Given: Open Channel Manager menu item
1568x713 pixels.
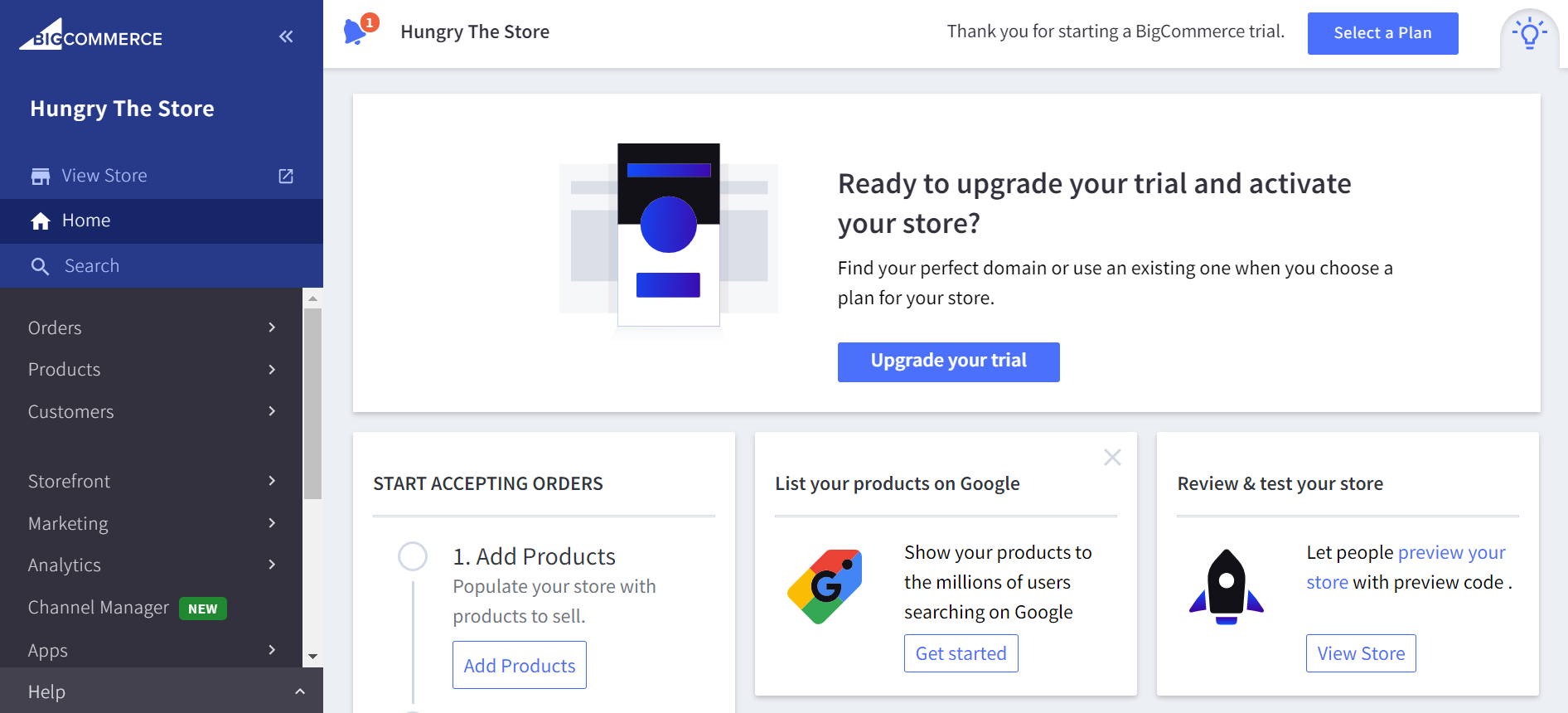Looking at the screenshot, I should coord(99,608).
